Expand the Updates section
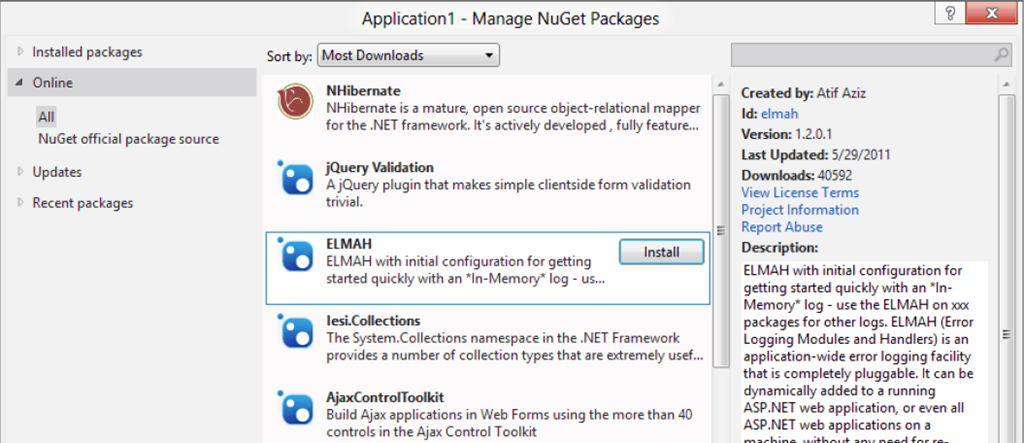Screen dimensions: 1024x443 tap(19, 172)
